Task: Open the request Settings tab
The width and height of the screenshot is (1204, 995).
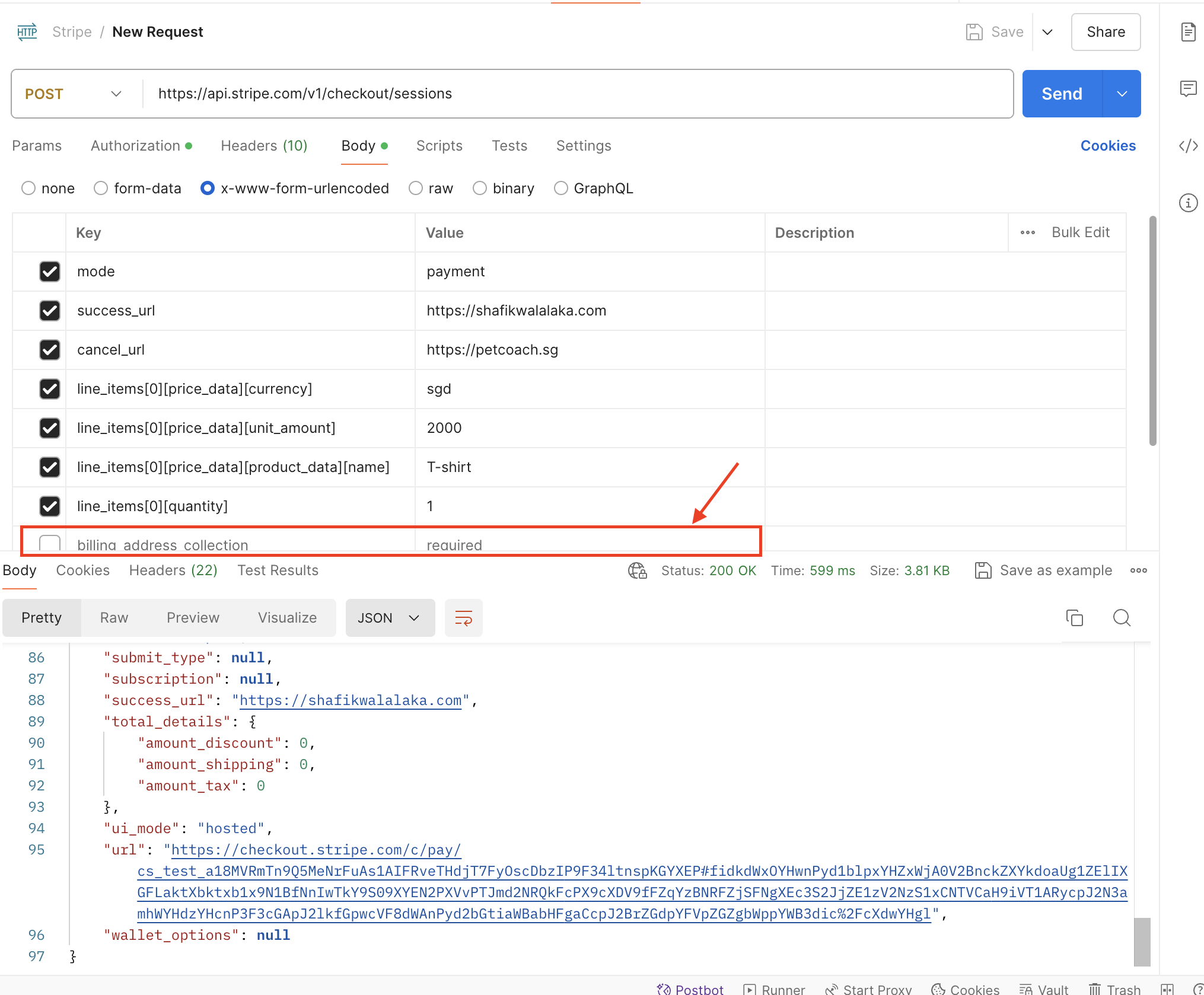Action: (x=584, y=146)
